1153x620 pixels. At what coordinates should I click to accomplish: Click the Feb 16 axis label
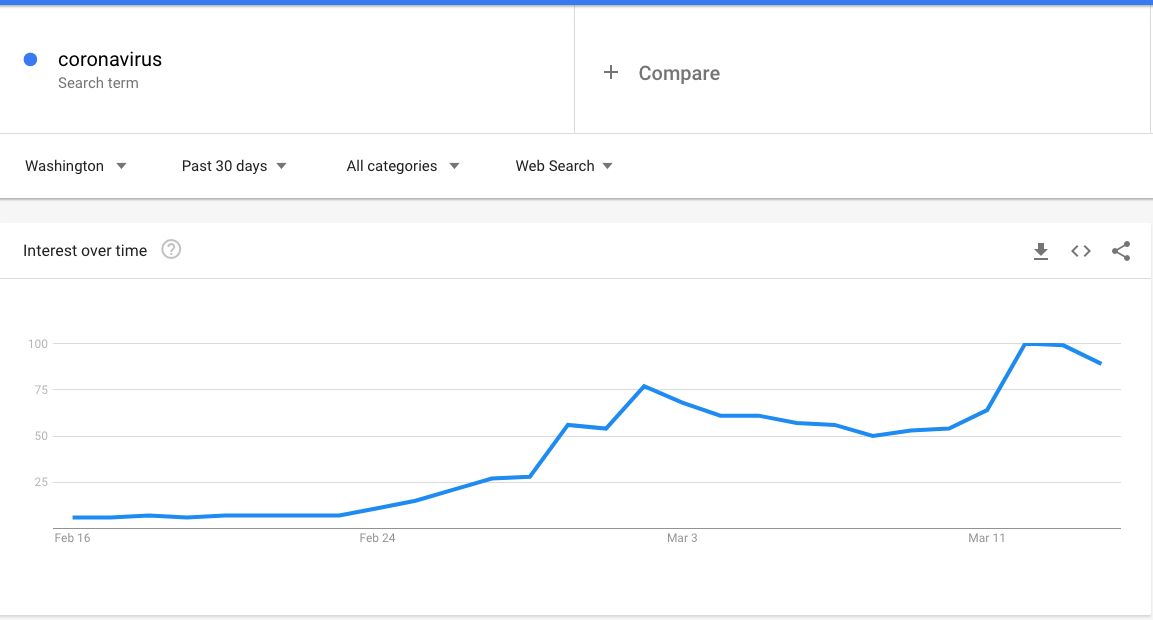[x=72, y=538]
